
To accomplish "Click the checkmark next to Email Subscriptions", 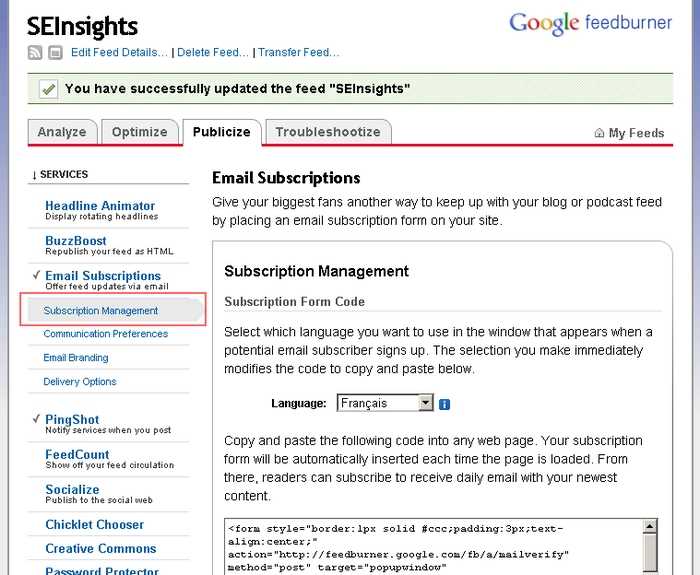I will (x=36, y=275).
